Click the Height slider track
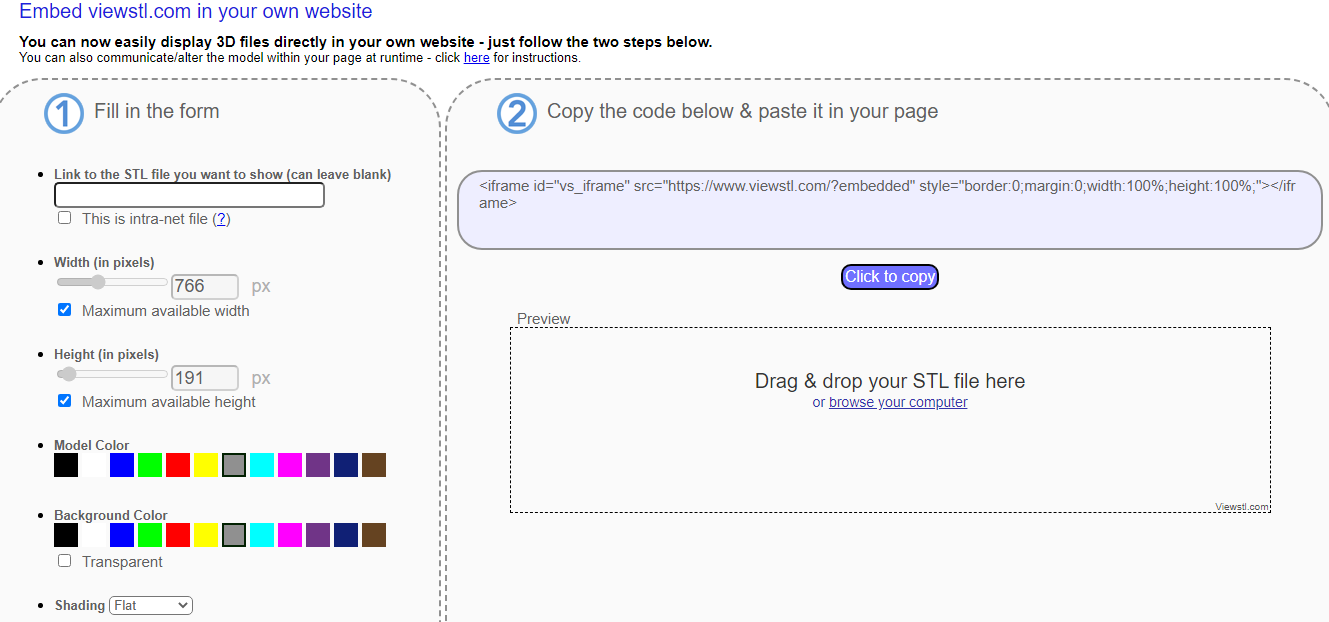Screen dimensions: 1329x622 (112, 375)
